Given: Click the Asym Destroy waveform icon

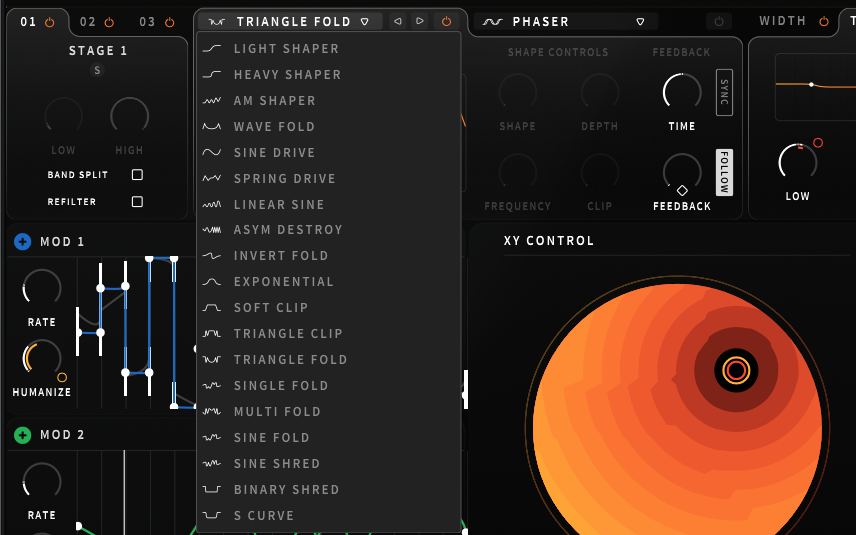Looking at the screenshot, I should click(212, 230).
